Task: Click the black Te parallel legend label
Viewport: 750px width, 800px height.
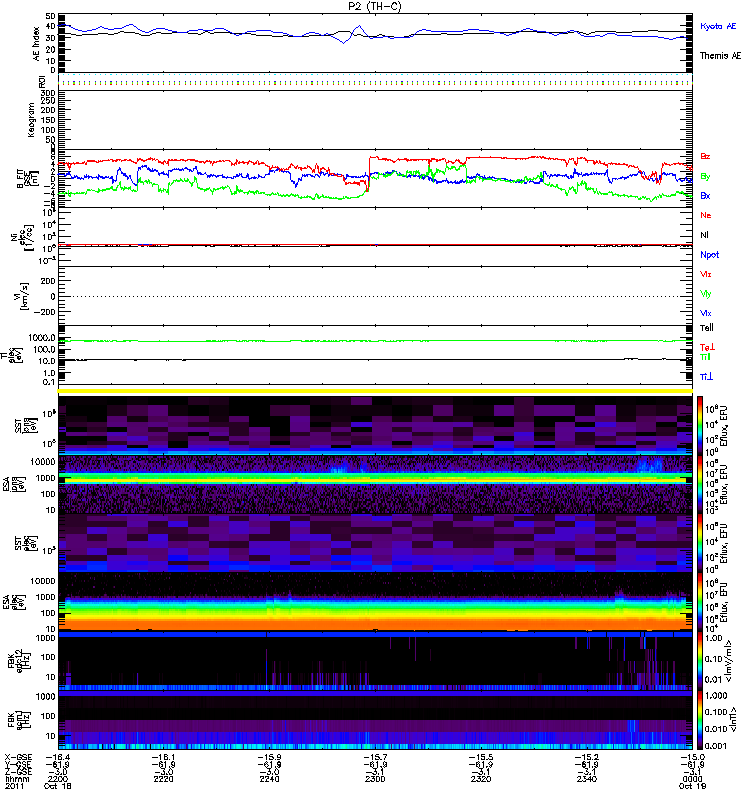Action: 706,327
